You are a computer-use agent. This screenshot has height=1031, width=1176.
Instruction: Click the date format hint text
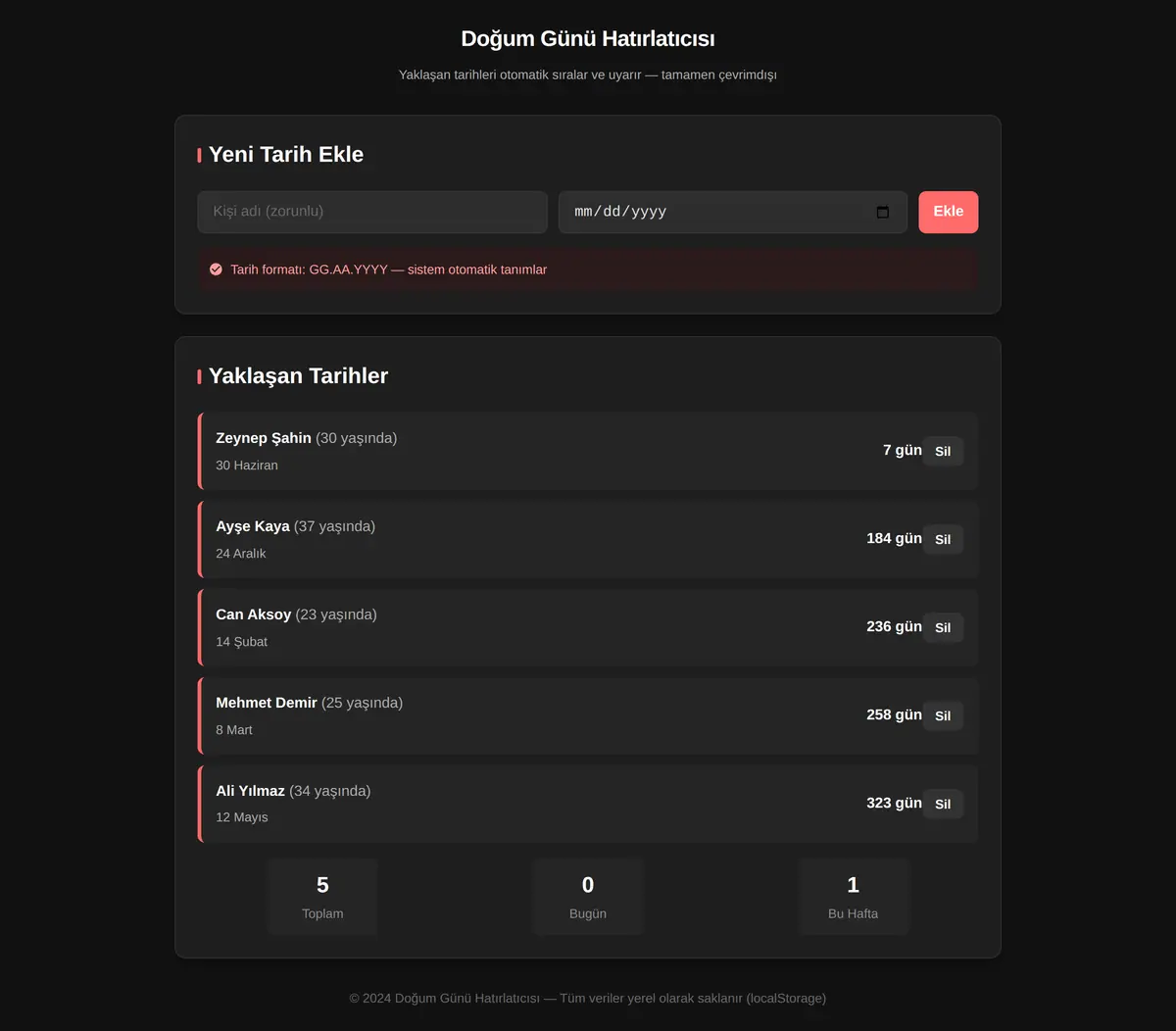click(389, 270)
